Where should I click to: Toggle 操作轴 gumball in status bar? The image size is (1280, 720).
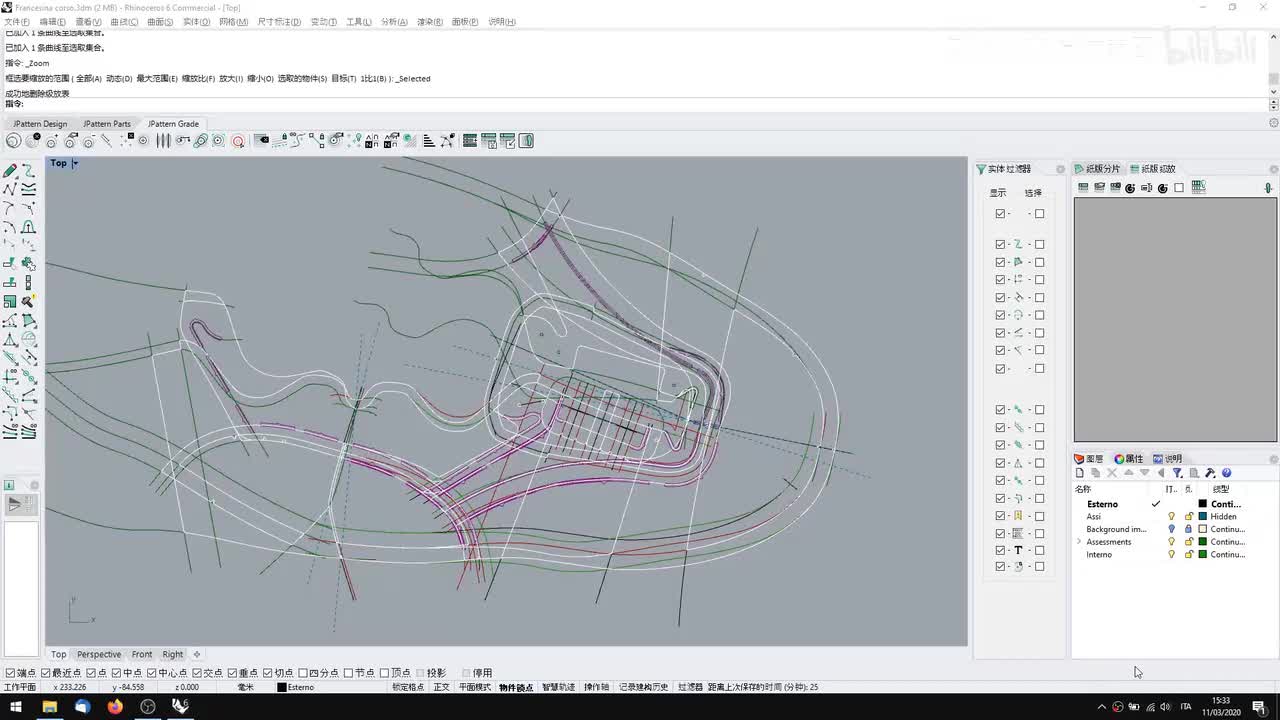point(596,687)
